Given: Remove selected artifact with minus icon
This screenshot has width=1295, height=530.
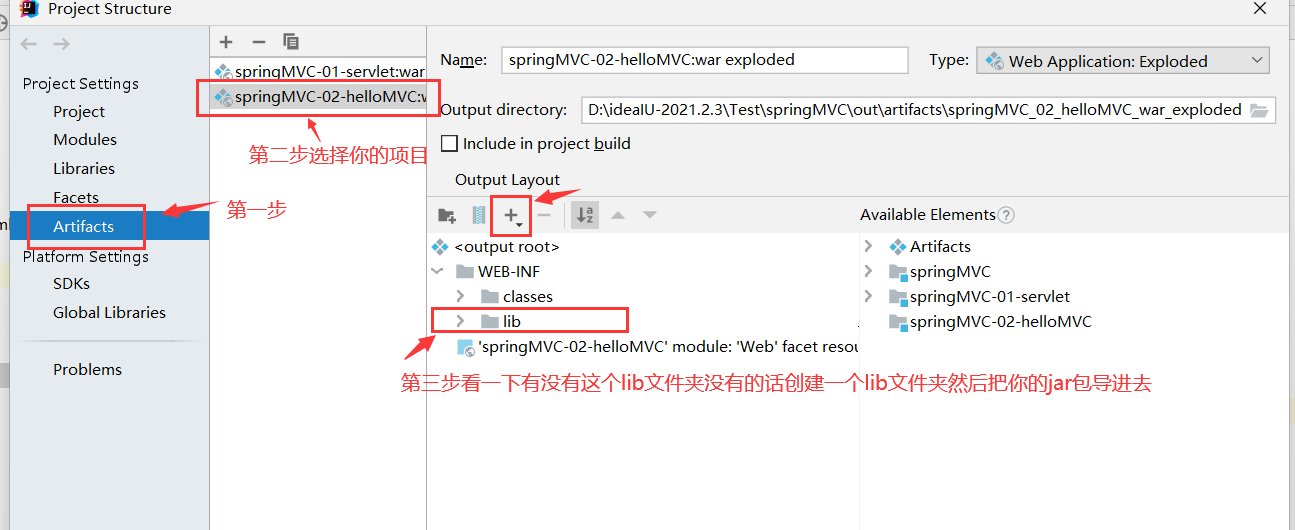Looking at the screenshot, I should click(258, 42).
